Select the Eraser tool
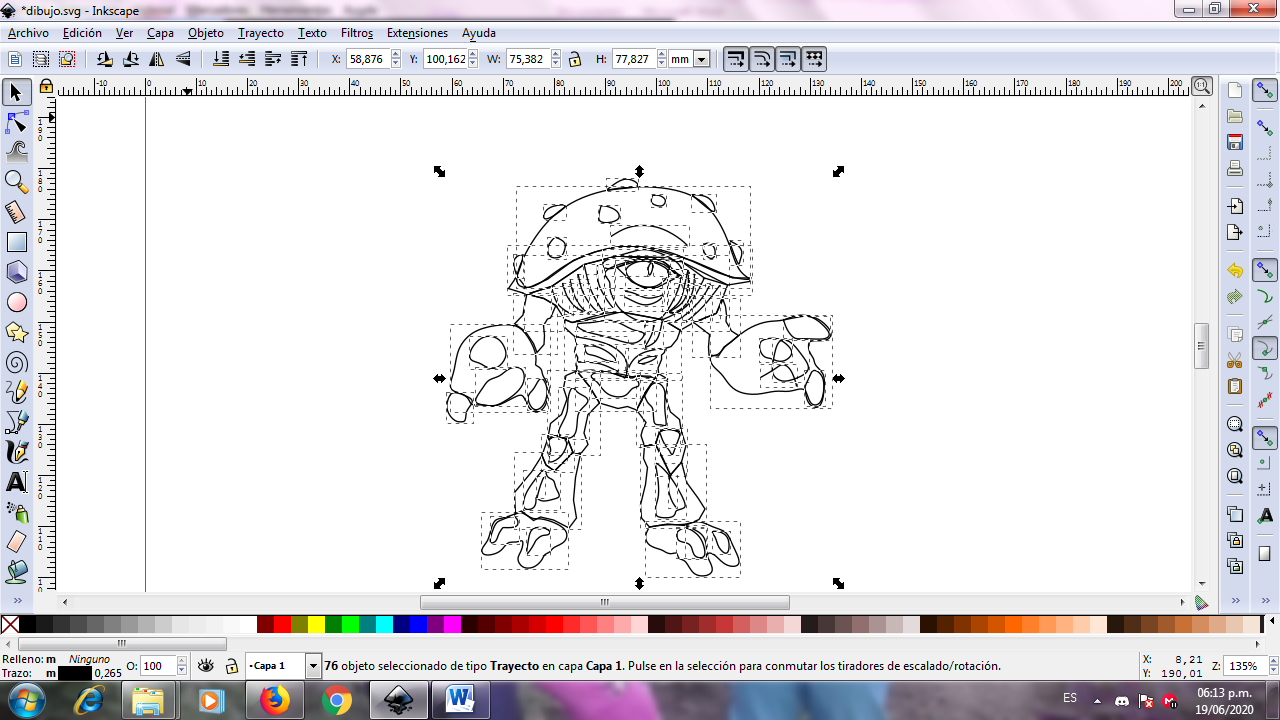Viewport: 1280px width, 720px height. 16,542
